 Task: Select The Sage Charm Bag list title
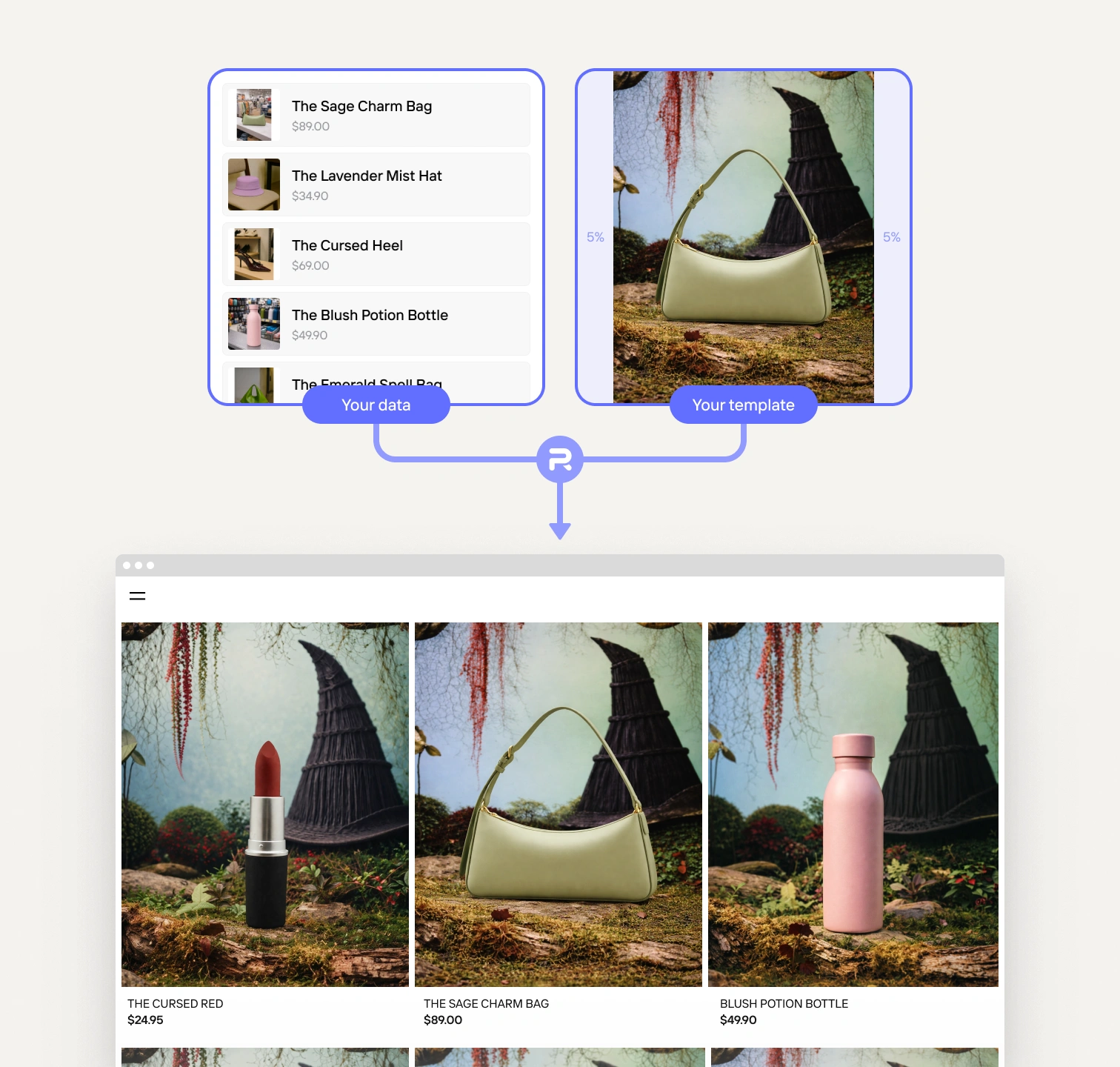[x=361, y=106]
